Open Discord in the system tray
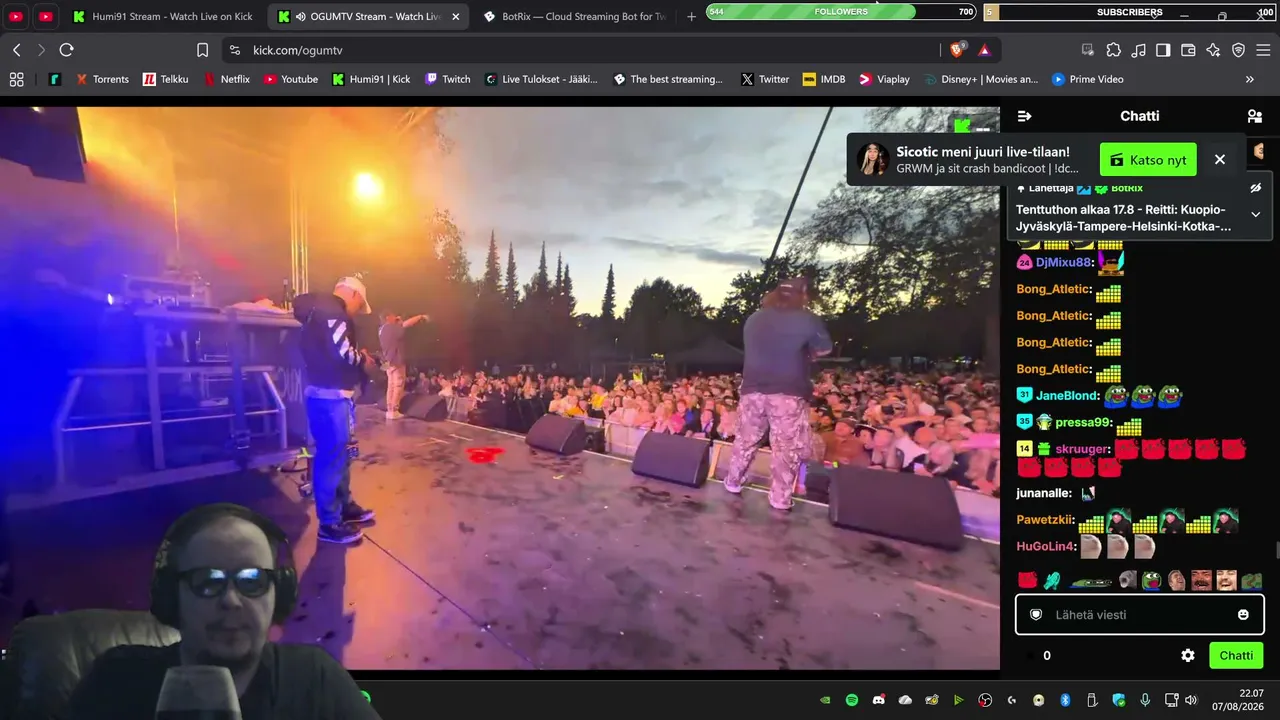Viewport: 1280px width, 720px height. [879, 700]
